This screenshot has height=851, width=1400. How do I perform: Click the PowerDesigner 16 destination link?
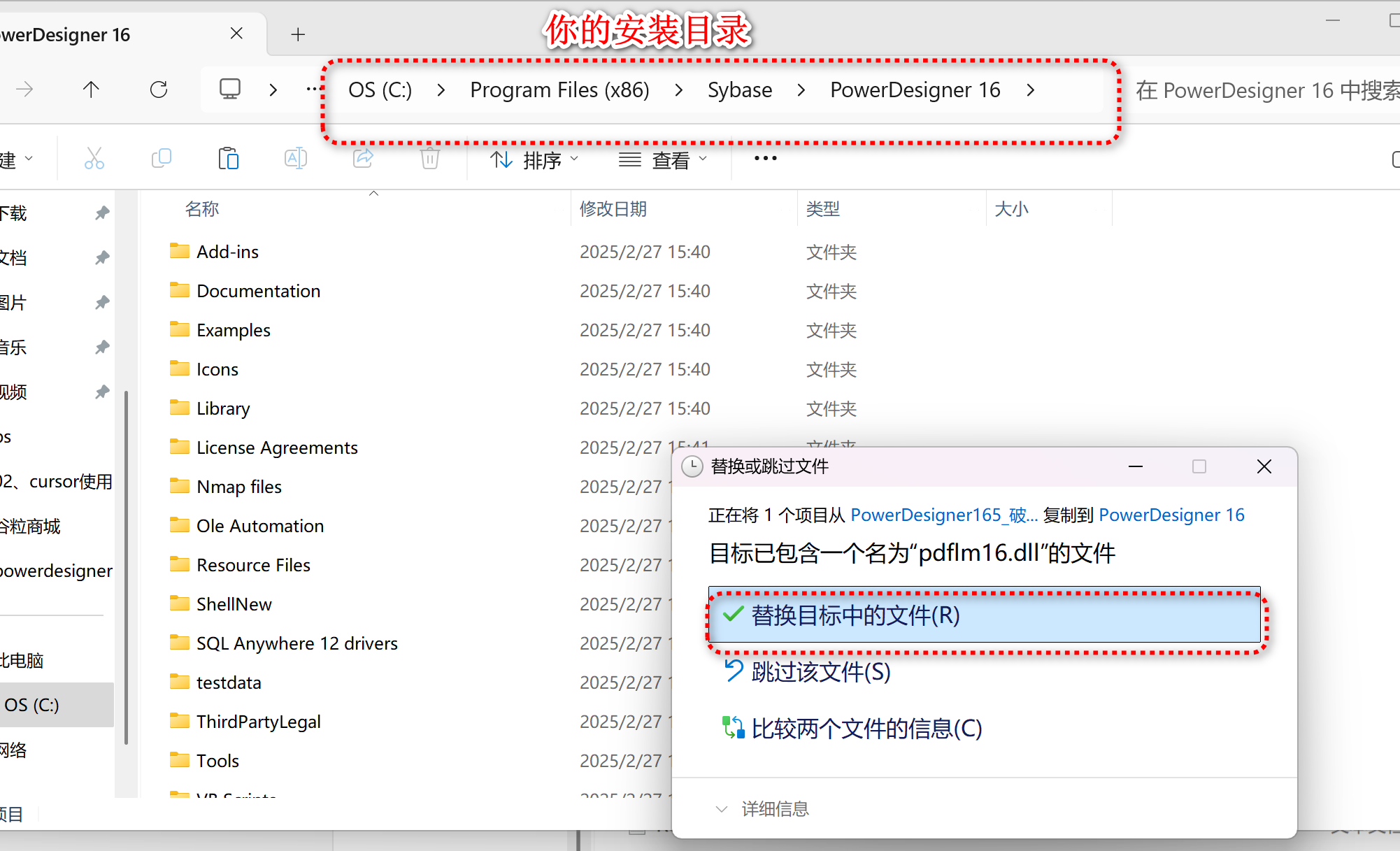[1171, 515]
